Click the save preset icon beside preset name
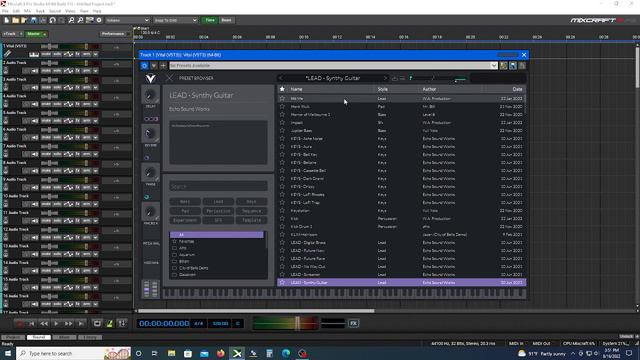Image resolution: width=640 pixels, height=360 pixels. pyautogui.click(x=395, y=78)
